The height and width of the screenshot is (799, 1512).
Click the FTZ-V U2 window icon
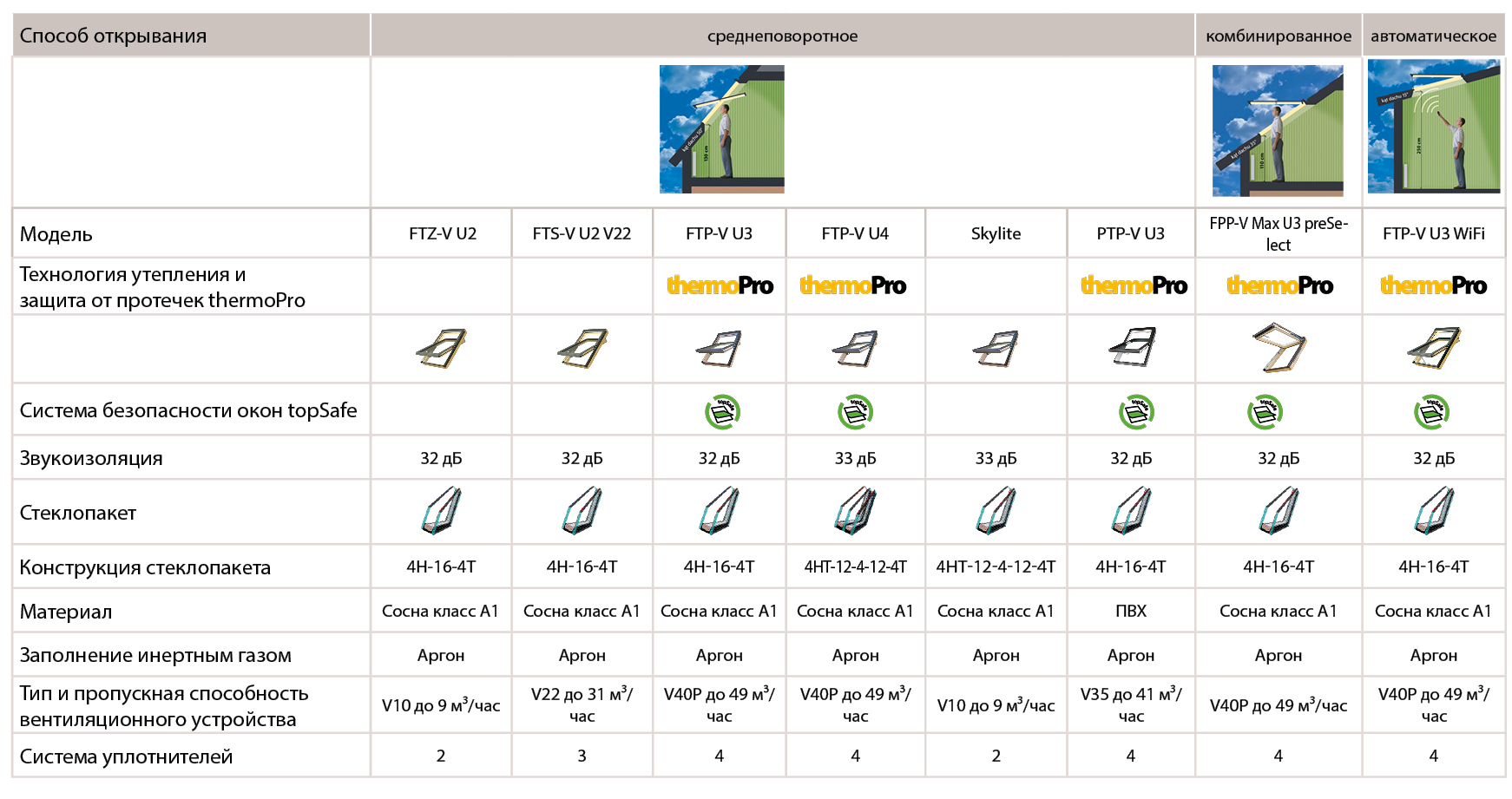coord(442,349)
